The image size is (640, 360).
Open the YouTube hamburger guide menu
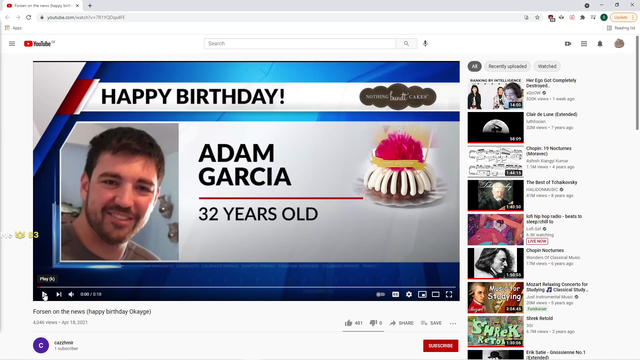[x=12, y=44]
